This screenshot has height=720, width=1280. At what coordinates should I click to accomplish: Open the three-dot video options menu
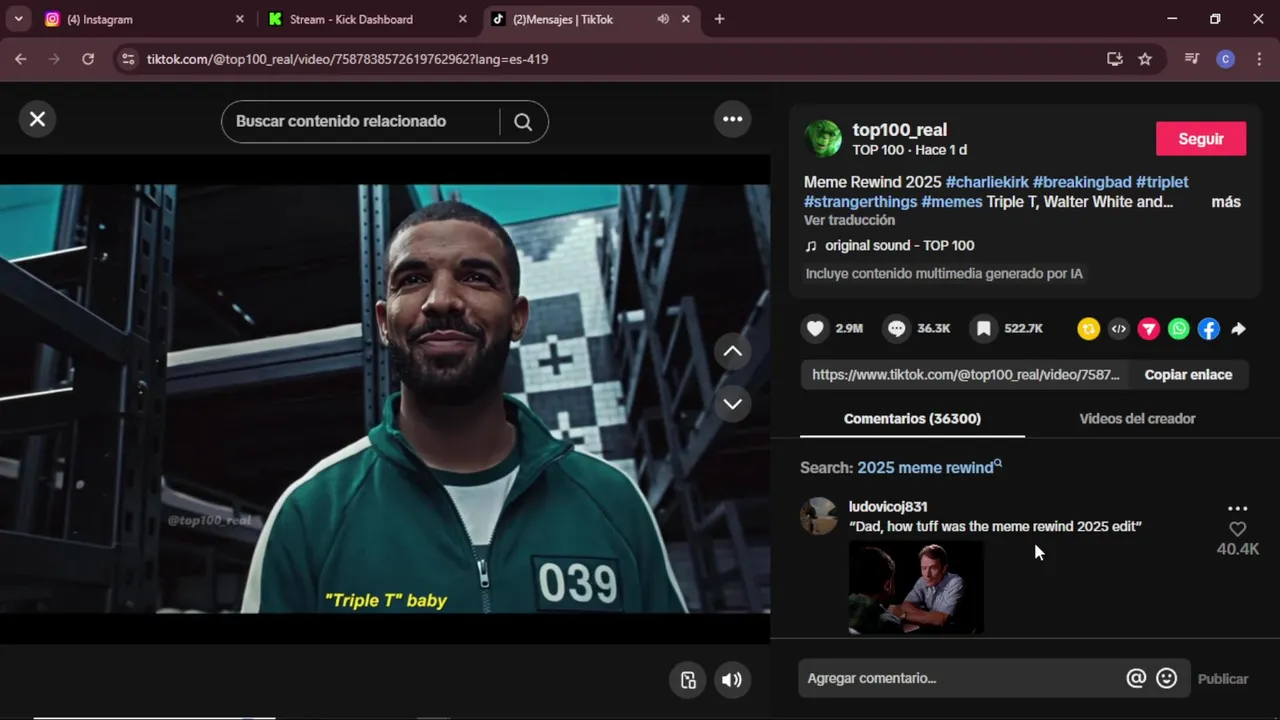733,119
